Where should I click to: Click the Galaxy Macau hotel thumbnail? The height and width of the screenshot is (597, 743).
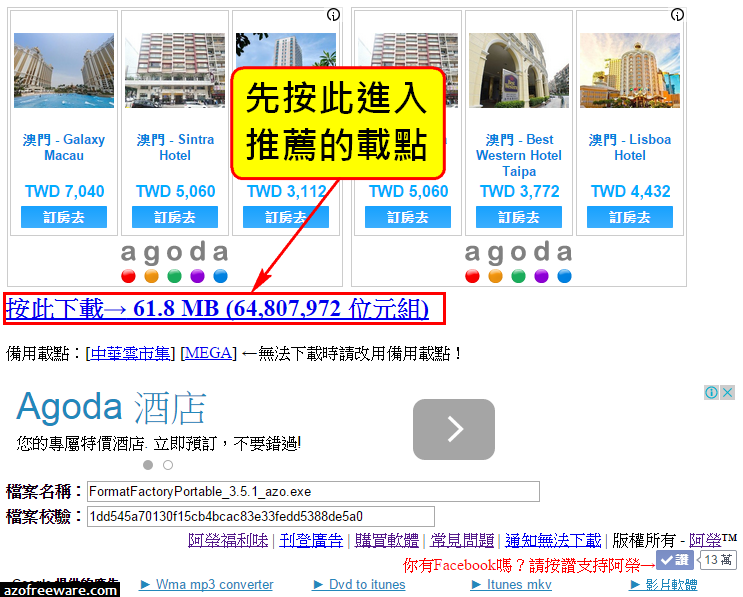pyautogui.click(x=64, y=70)
